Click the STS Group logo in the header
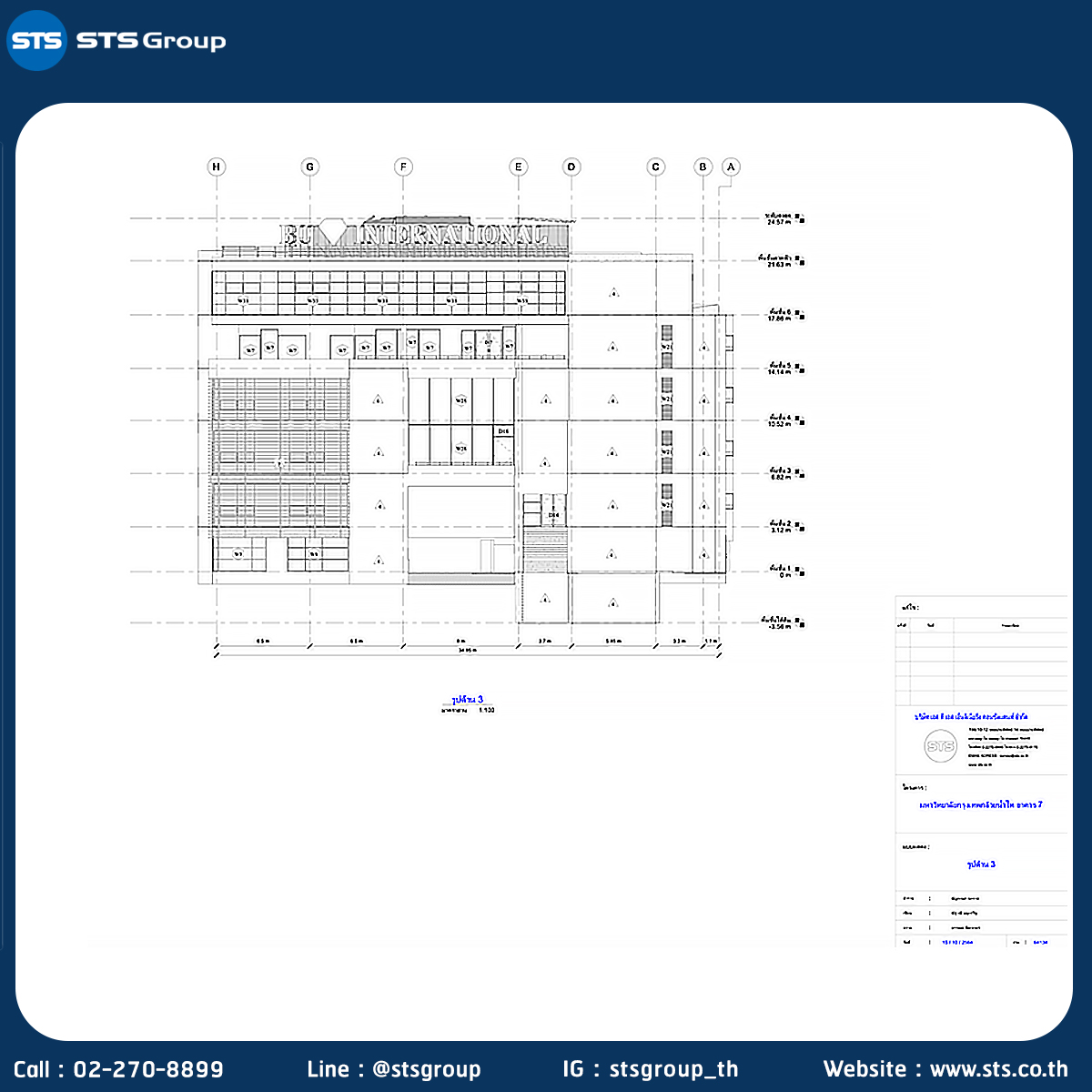This screenshot has height=1092, width=1092. click(116, 41)
